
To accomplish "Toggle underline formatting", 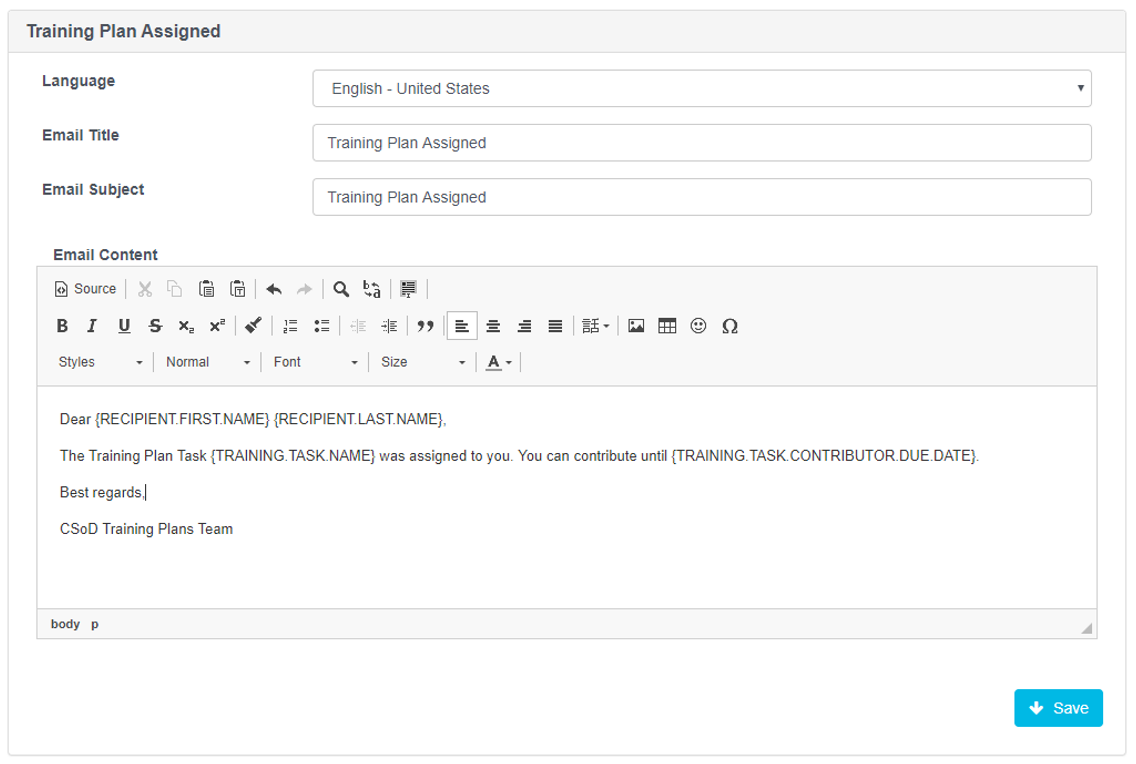I will 124,326.
